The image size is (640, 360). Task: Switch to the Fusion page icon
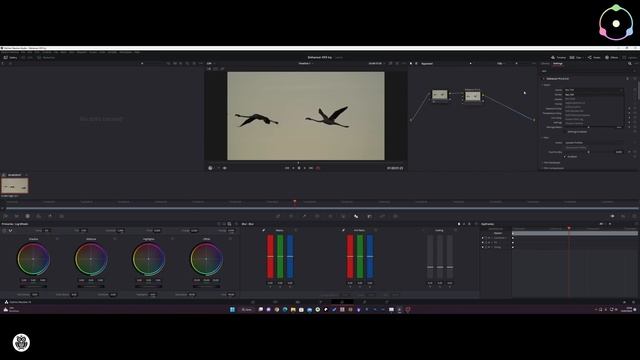pyautogui.click(x=320, y=302)
